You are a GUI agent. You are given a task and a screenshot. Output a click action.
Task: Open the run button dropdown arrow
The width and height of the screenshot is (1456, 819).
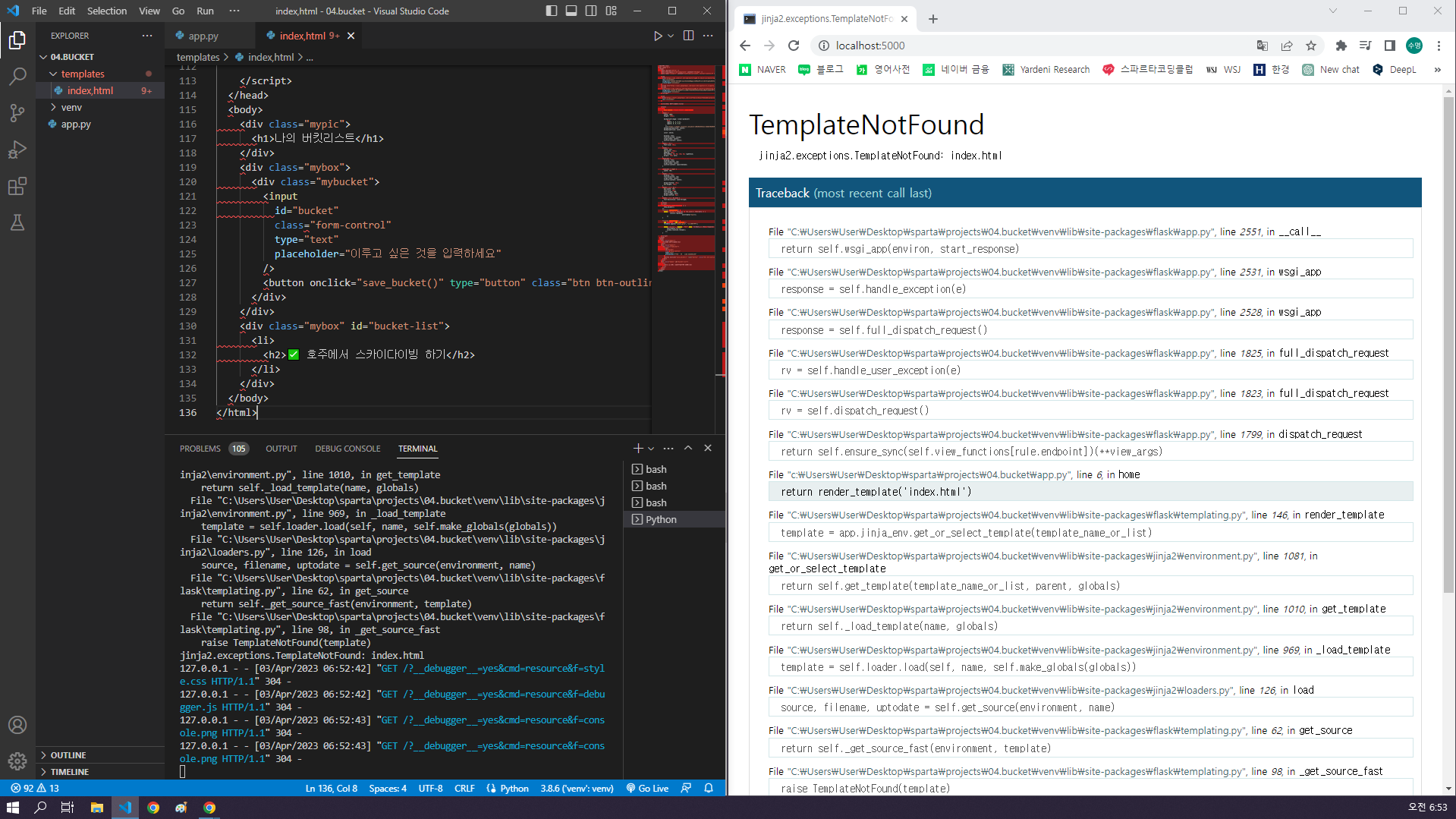pos(671,36)
